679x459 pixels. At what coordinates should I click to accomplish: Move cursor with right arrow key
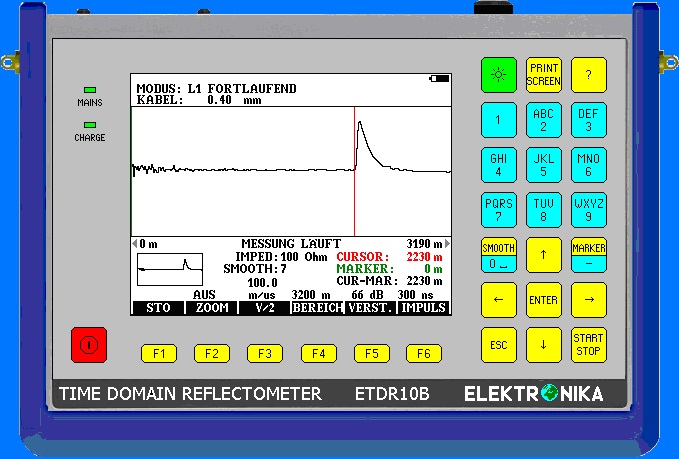pyautogui.click(x=588, y=300)
